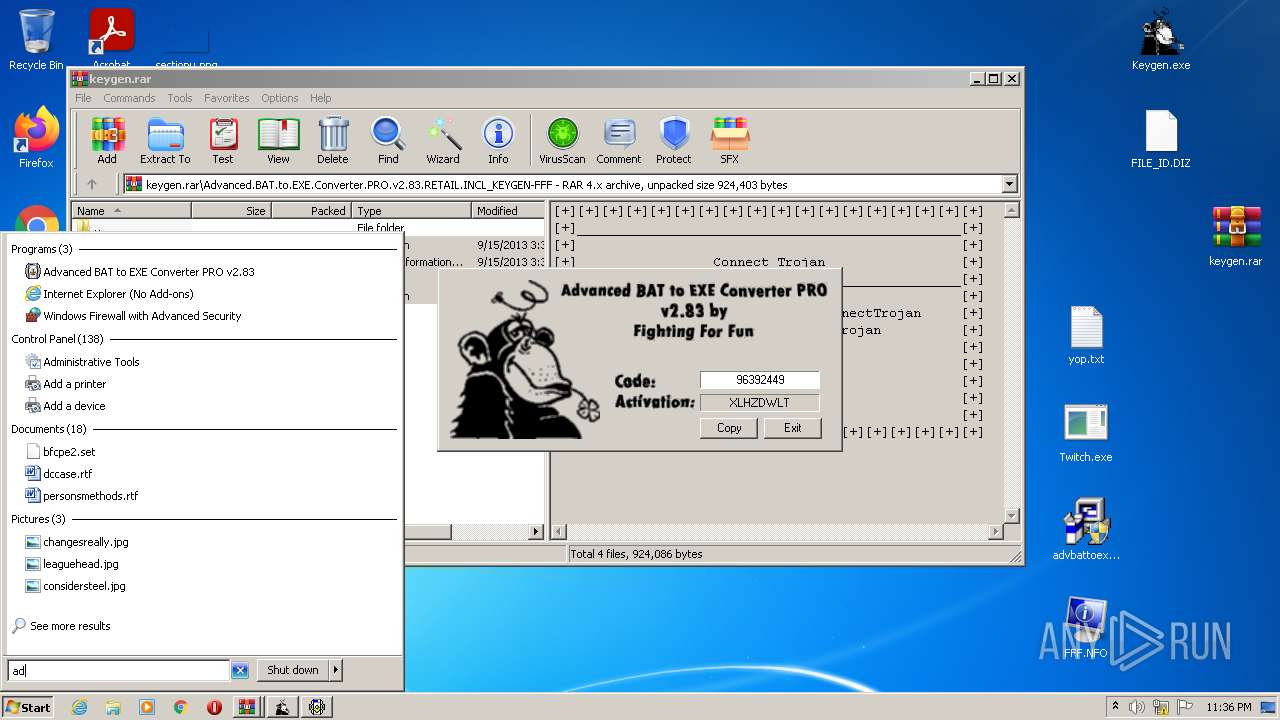The height and width of the screenshot is (720, 1280).
Task: Clear the Start menu search box
Action: (x=240, y=670)
